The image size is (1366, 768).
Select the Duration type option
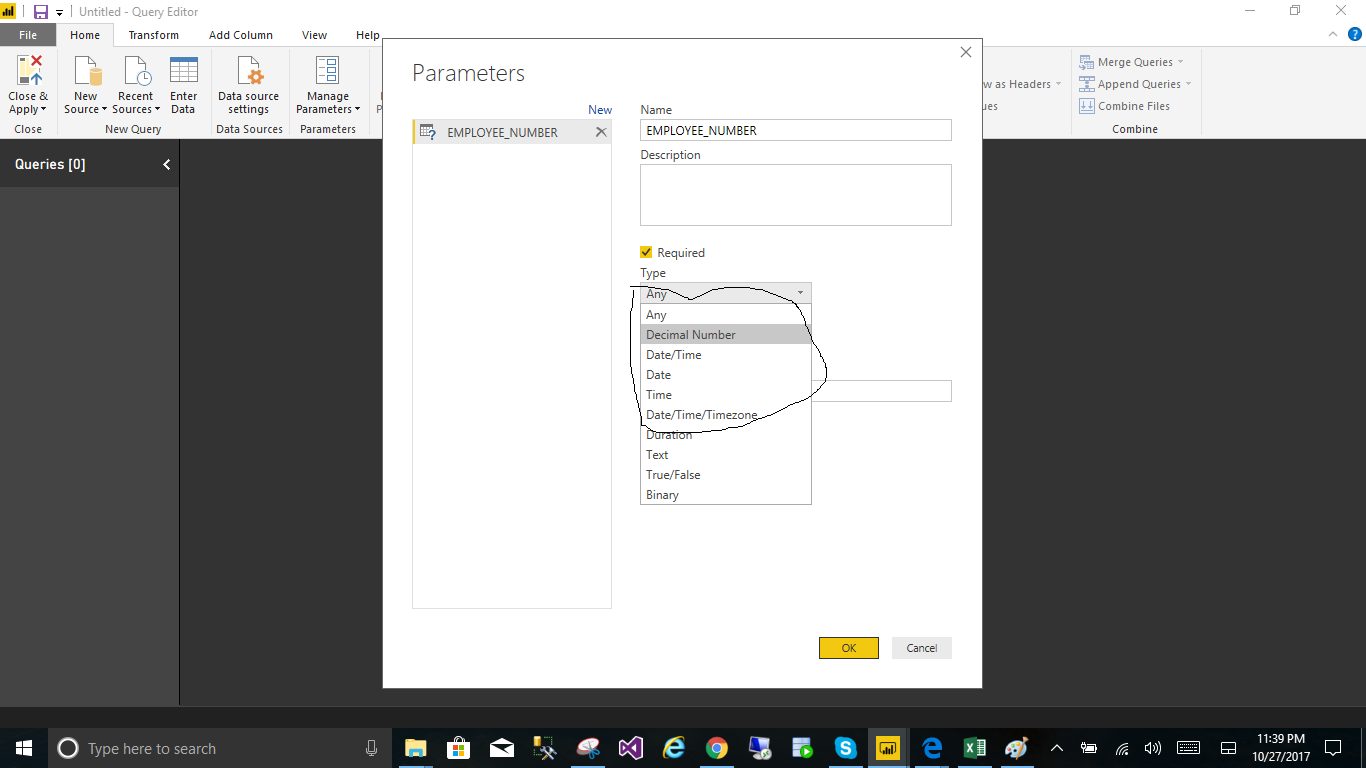[726, 434]
